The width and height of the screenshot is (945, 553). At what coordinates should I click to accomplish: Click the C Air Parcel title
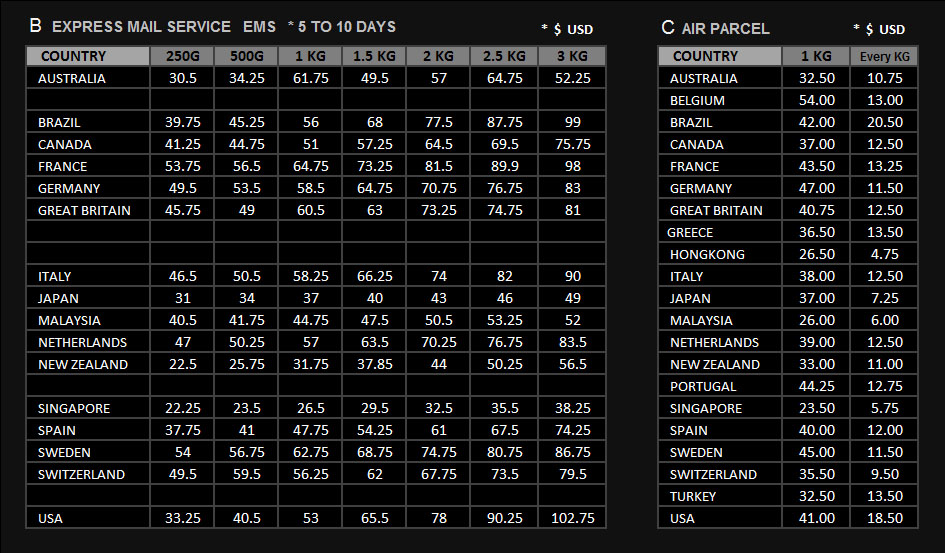[x=715, y=28]
